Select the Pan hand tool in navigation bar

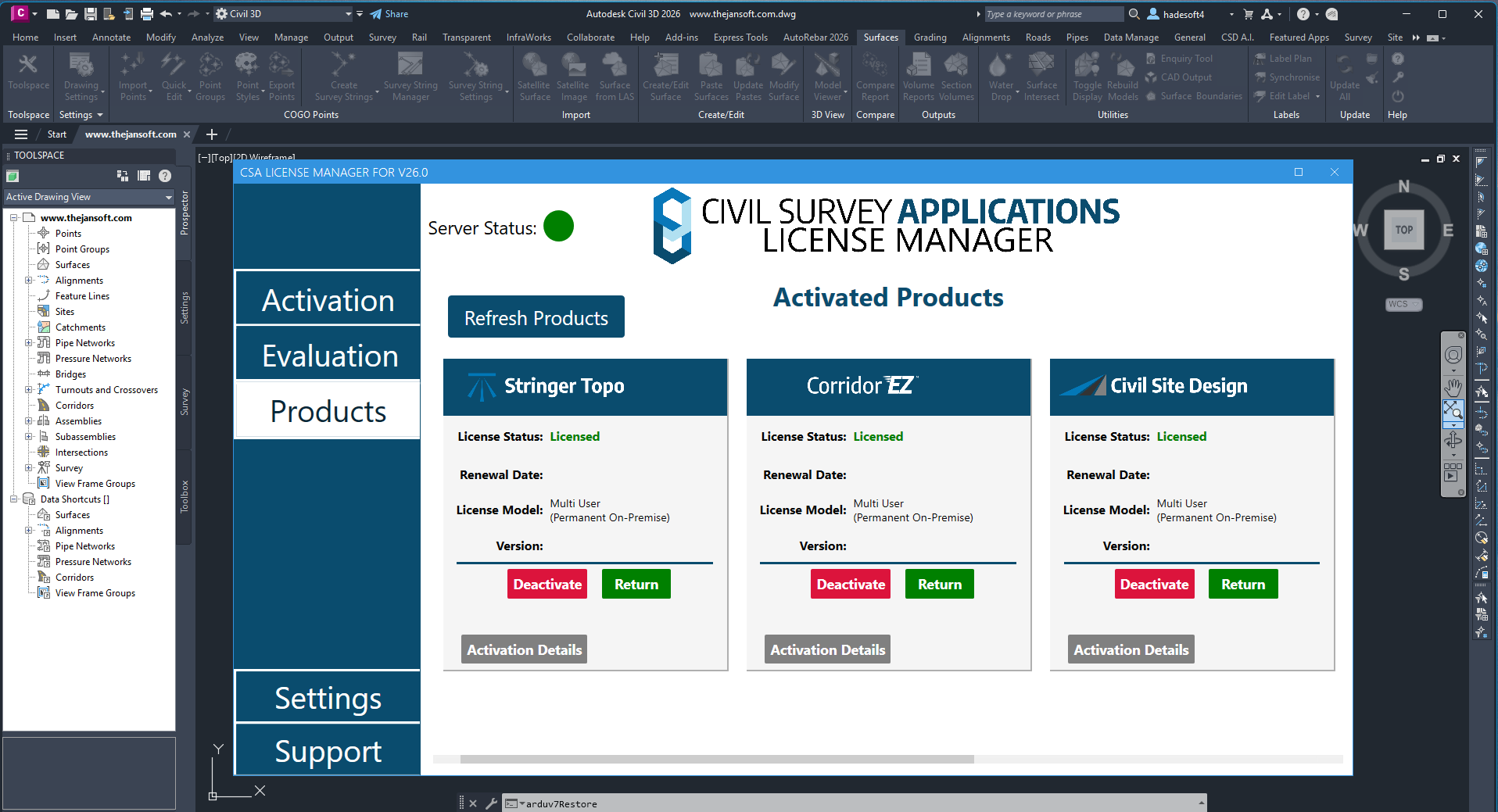pos(1453,386)
